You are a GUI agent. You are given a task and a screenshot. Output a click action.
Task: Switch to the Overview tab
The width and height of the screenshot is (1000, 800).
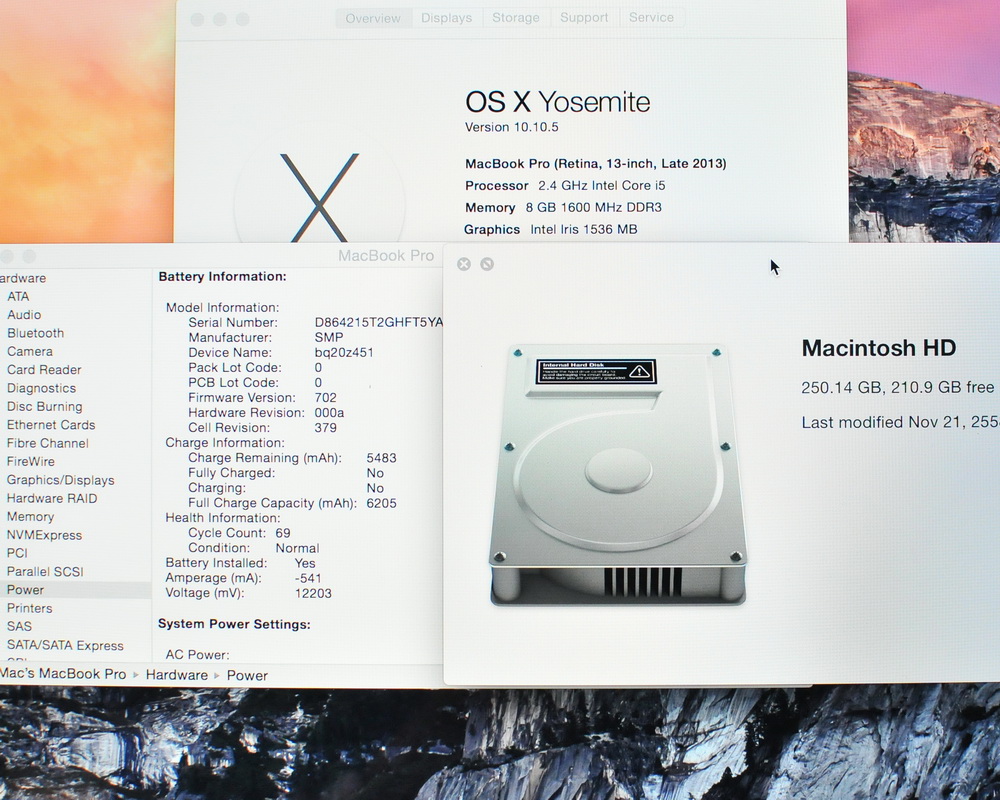(373, 18)
